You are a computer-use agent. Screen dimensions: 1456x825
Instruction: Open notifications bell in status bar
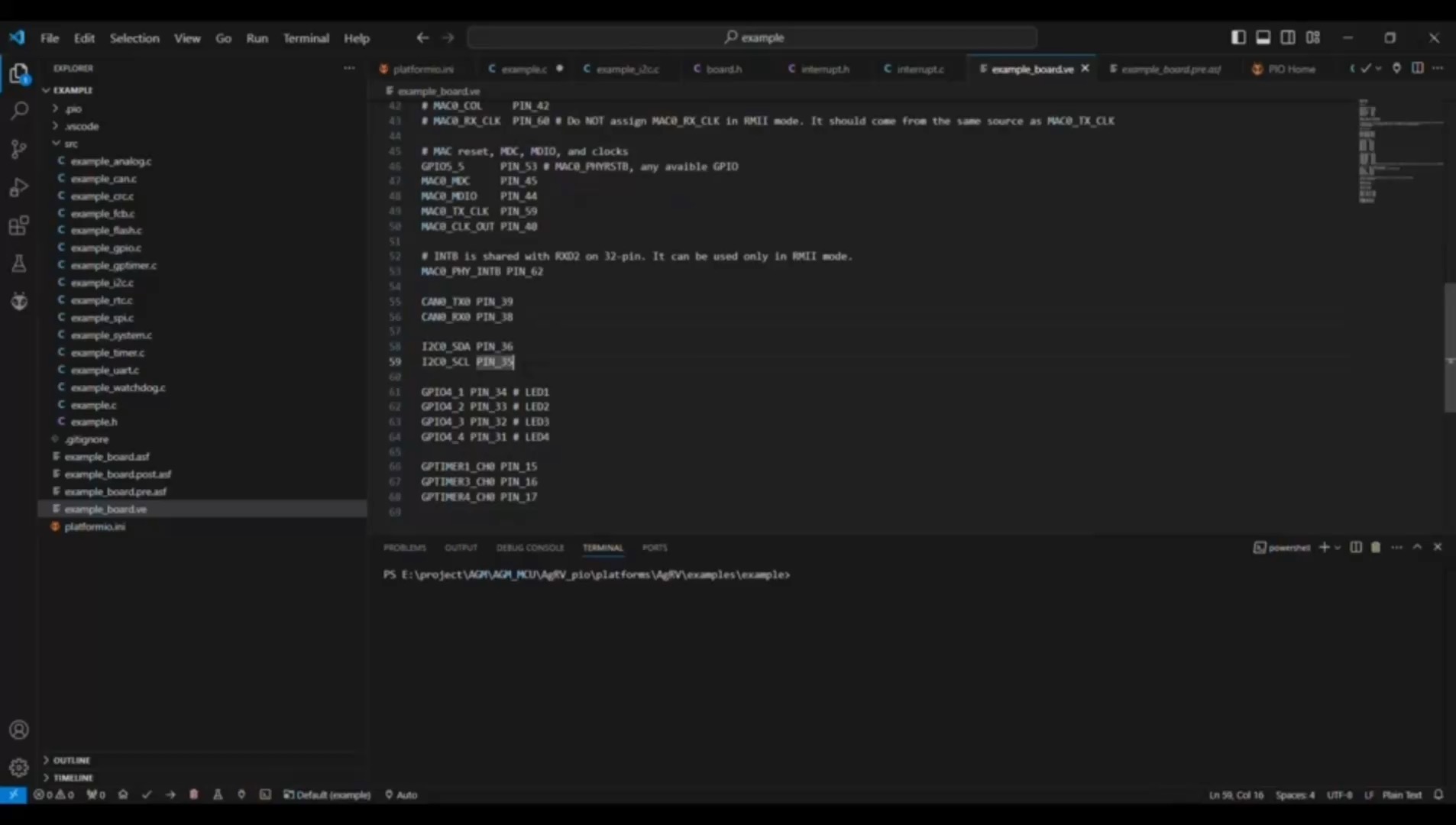click(x=1438, y=794)
